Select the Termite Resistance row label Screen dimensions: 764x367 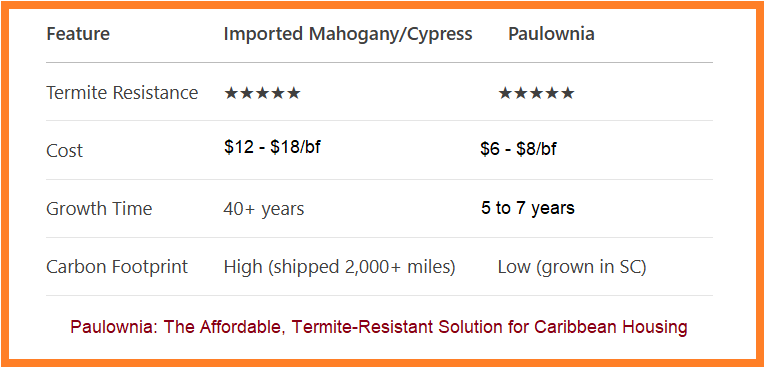122,92
